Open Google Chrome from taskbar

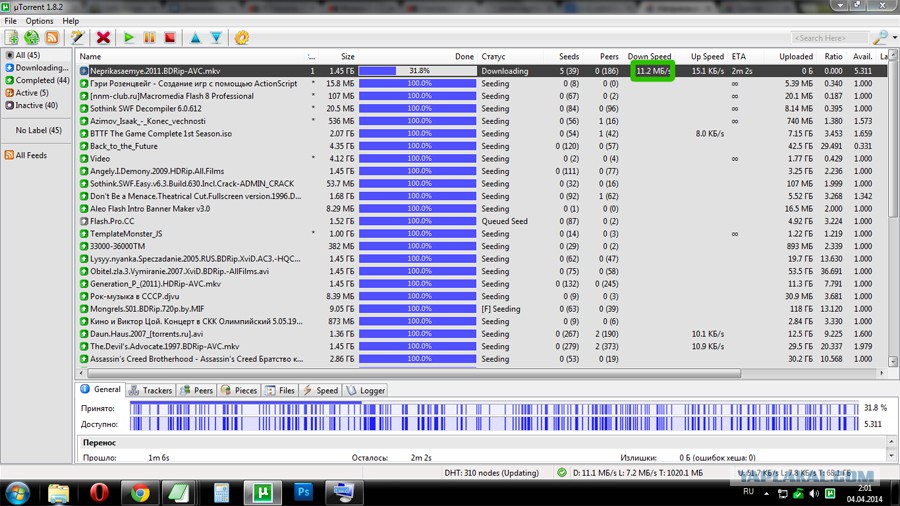(140, 493)
